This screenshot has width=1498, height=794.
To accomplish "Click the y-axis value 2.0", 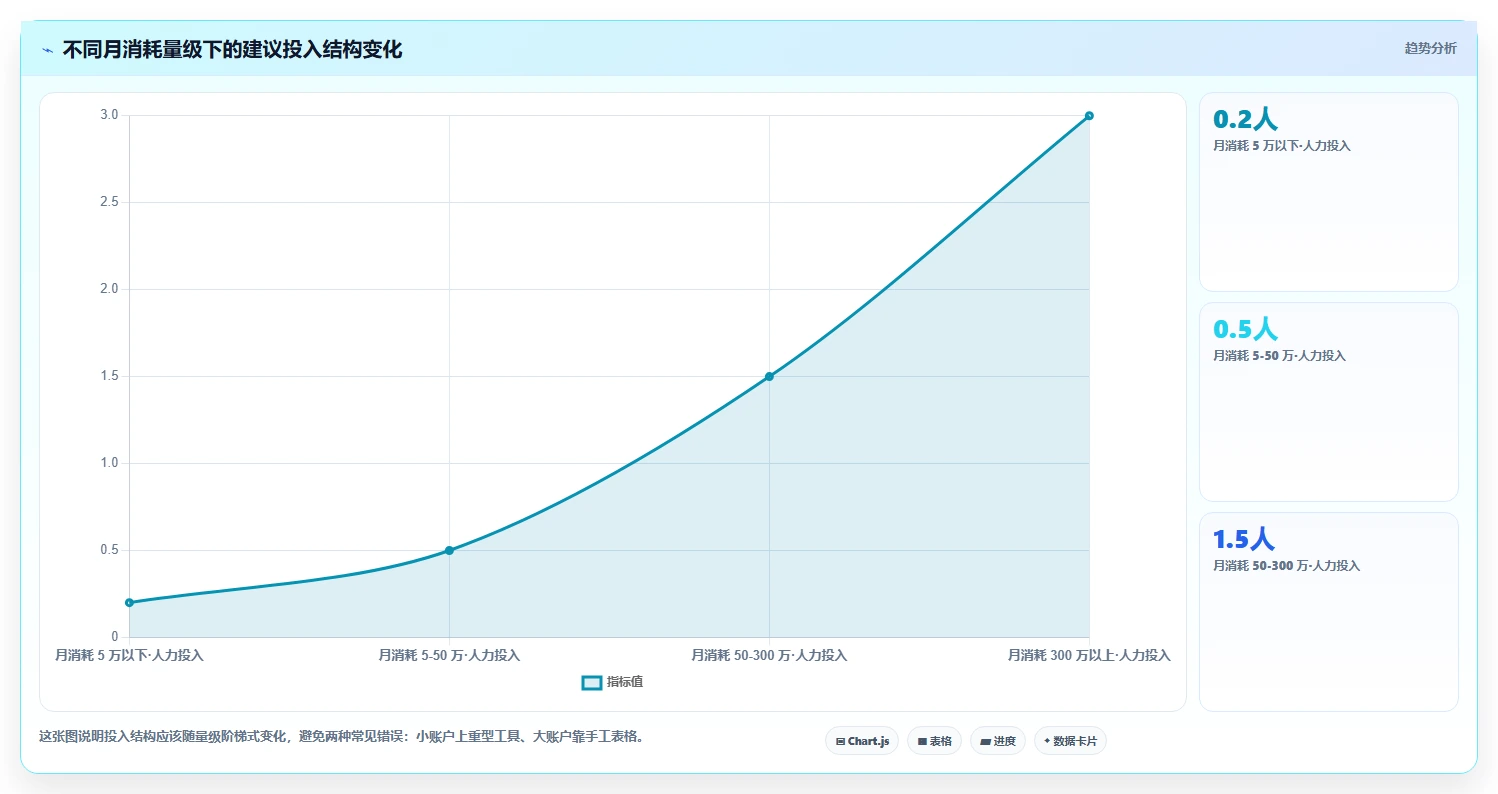I will 109,289.
